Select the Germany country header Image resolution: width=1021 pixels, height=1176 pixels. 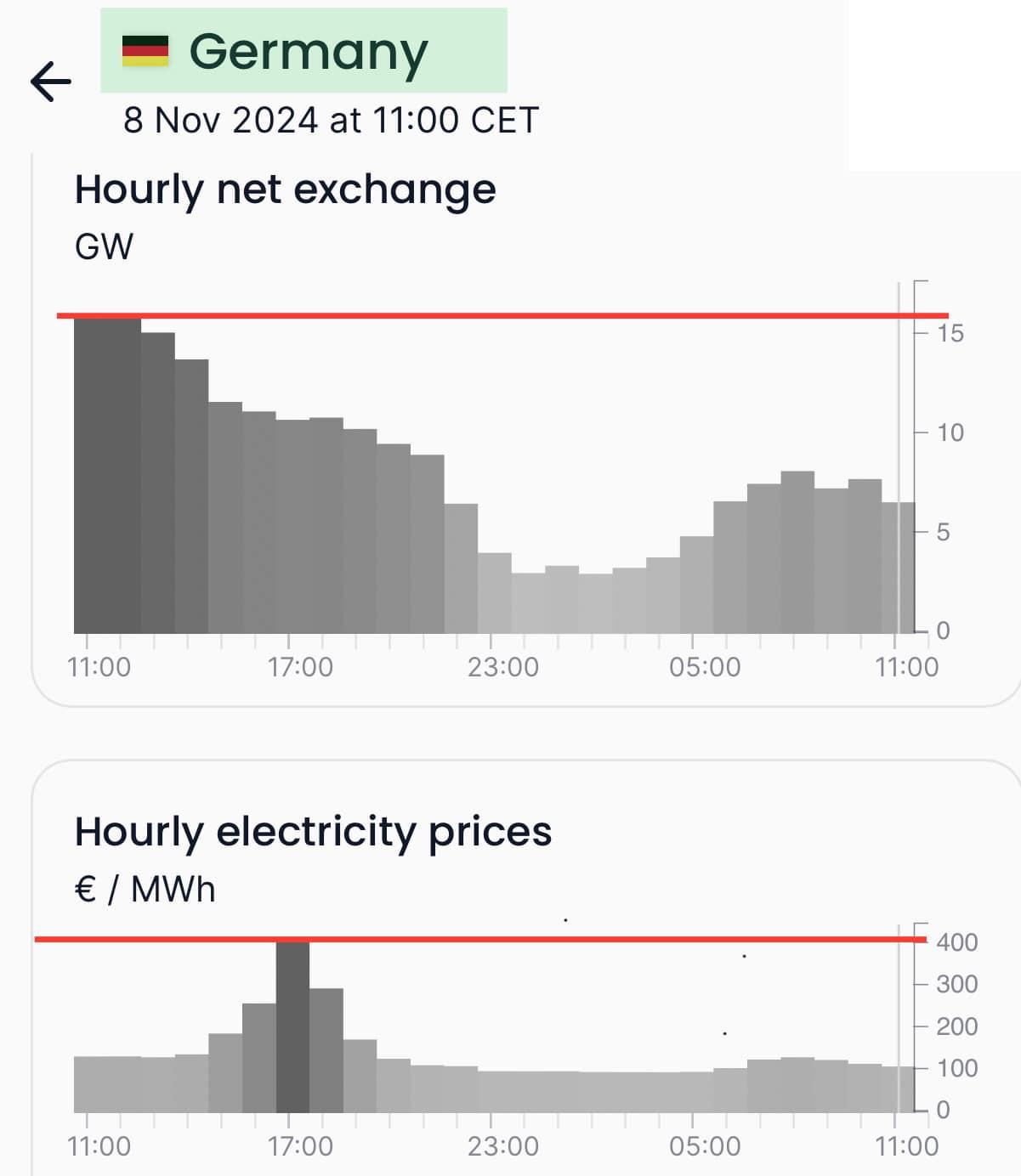pos(306,51)
